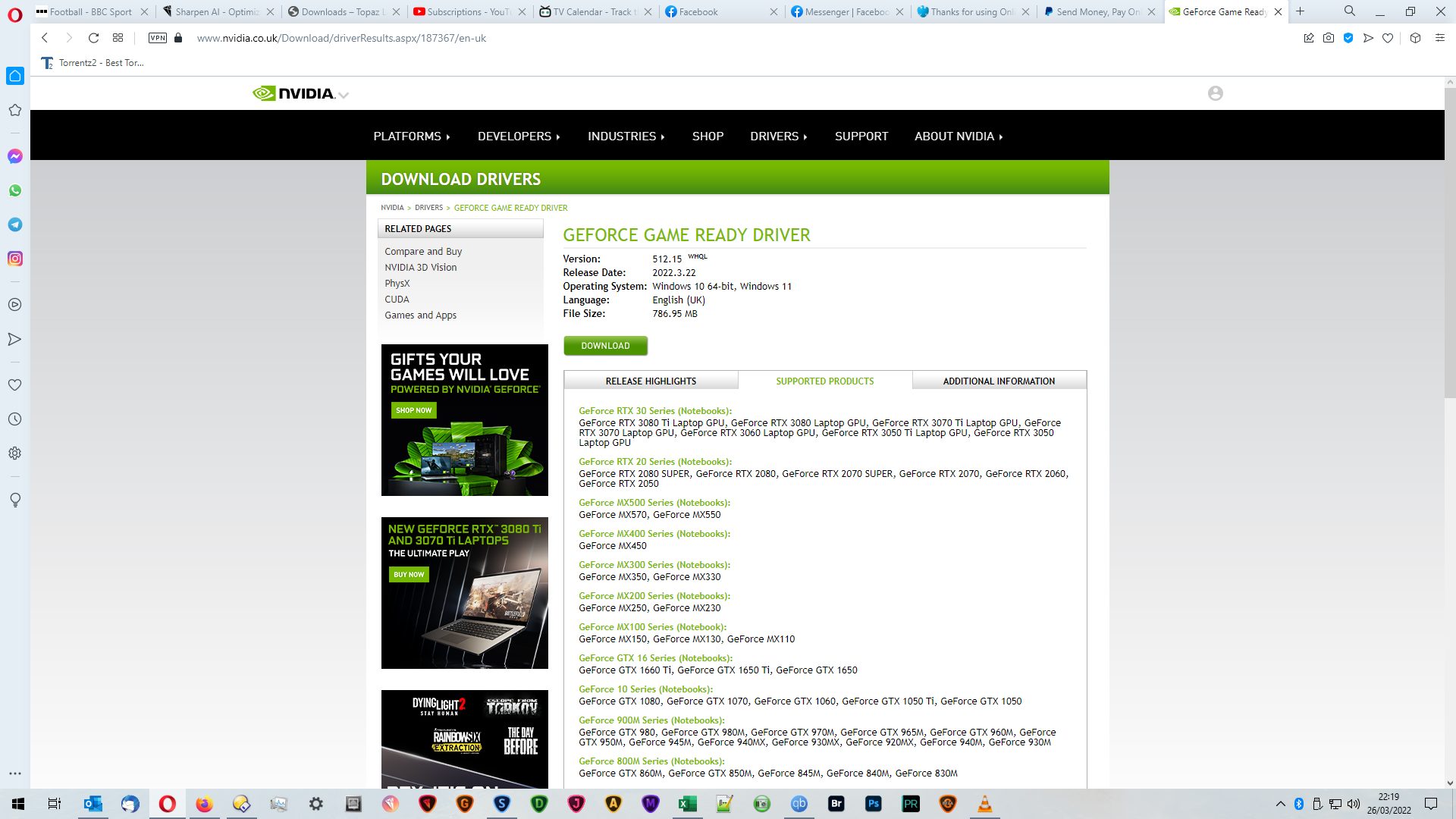Switch to the RELEASE HIGHLIGHTS tab

[651, 381]
